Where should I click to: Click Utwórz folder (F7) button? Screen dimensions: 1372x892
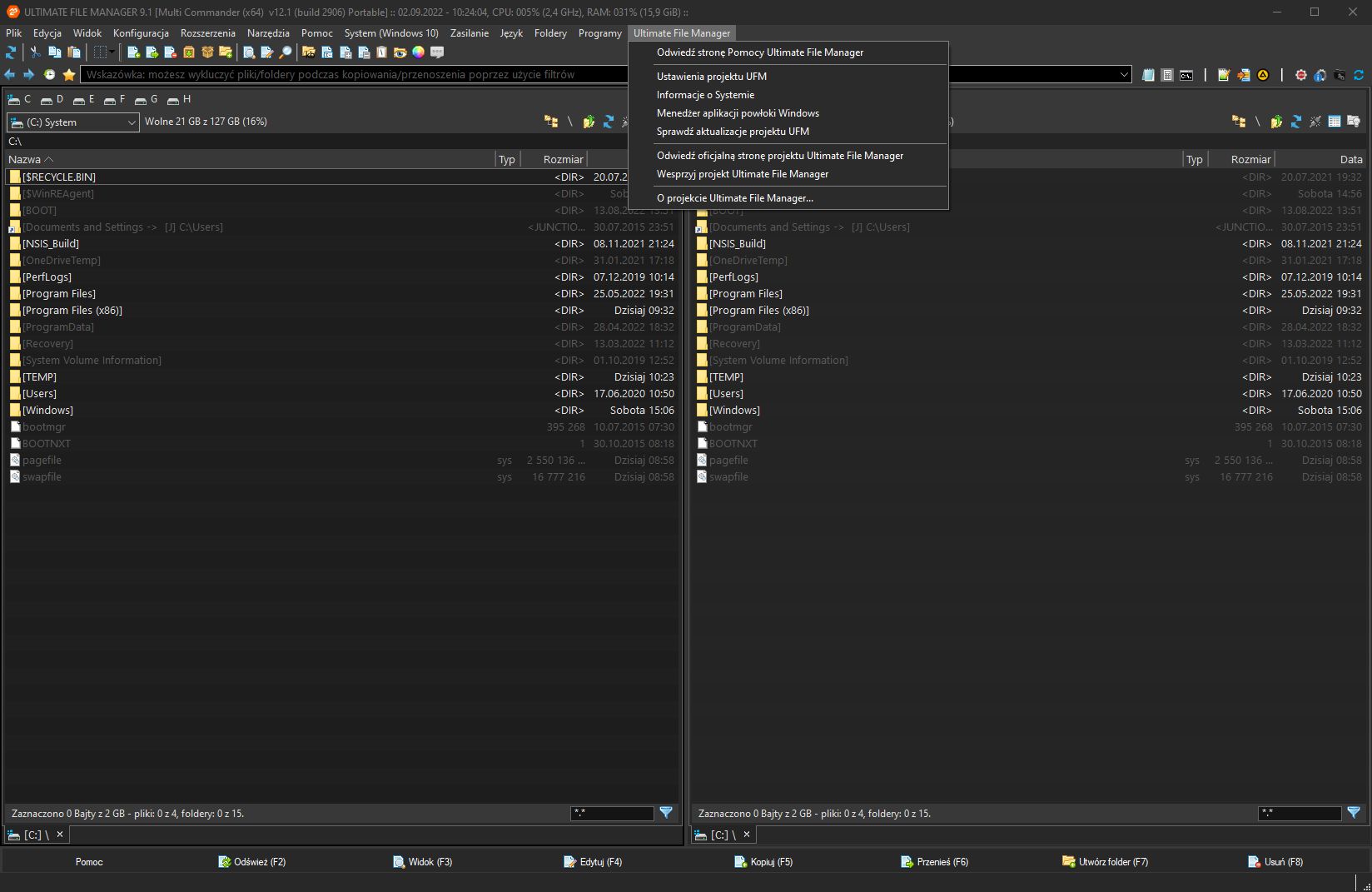pos(1106,862)
